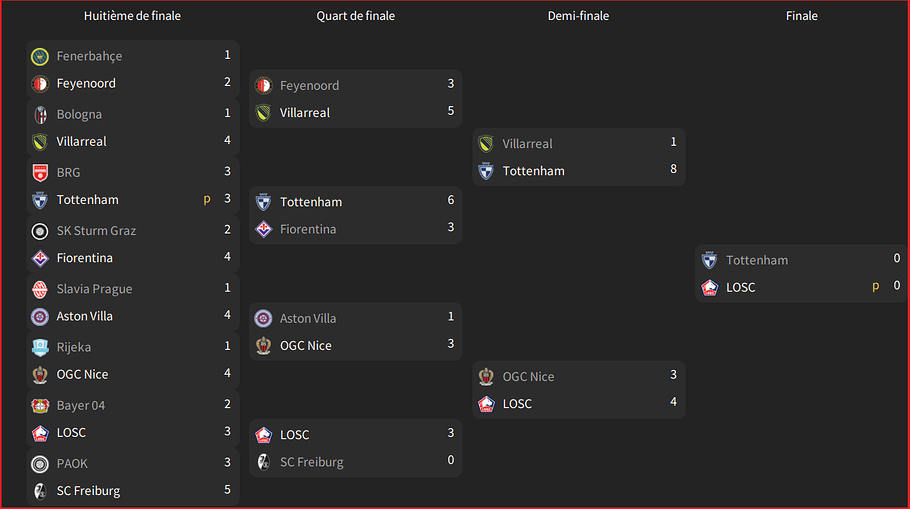Click the Bayer 04 crest icon
910x509 pixels.
(40, 406)
